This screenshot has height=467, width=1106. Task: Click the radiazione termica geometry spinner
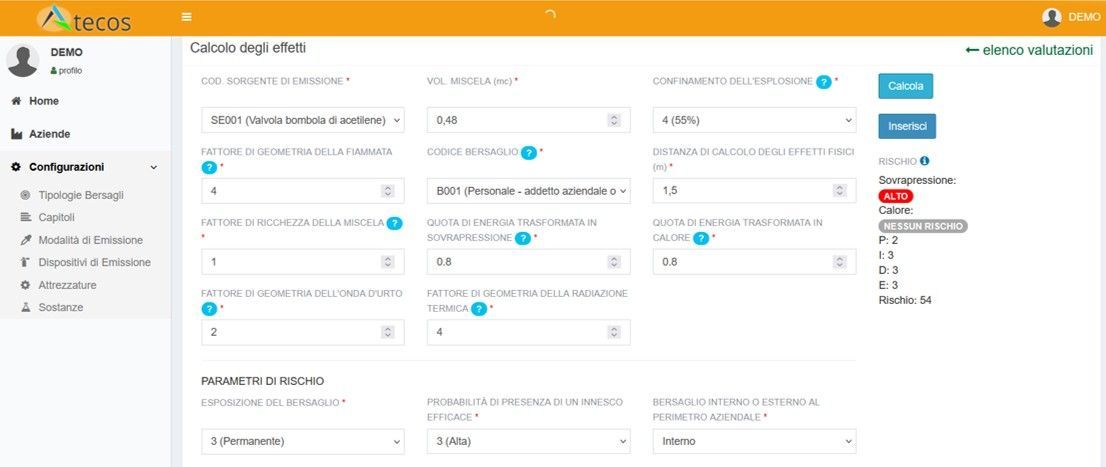tap(614, 332)
